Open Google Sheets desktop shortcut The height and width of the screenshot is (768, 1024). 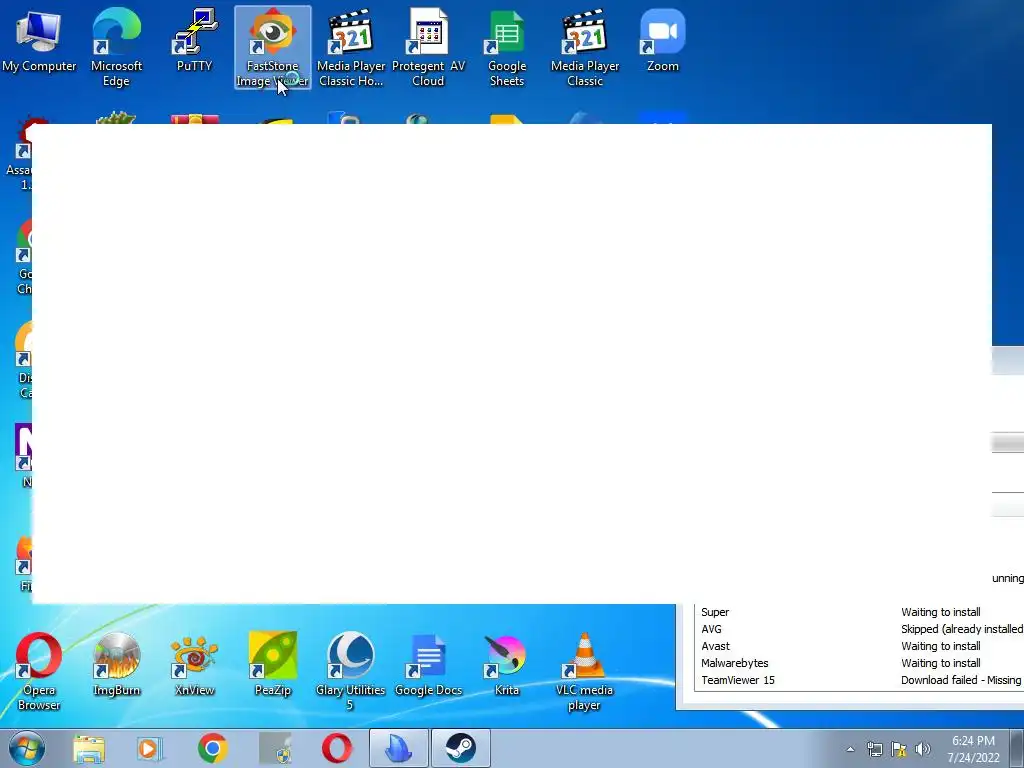coord(507,47)
